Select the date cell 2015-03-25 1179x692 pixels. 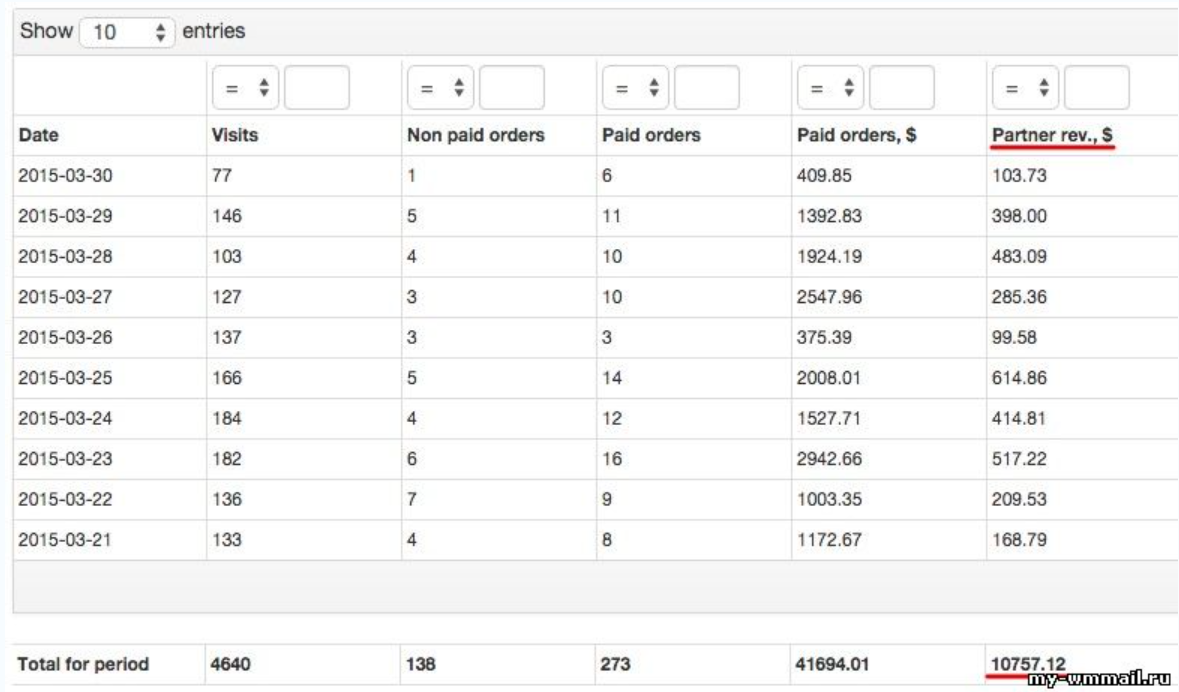[65, 378]
